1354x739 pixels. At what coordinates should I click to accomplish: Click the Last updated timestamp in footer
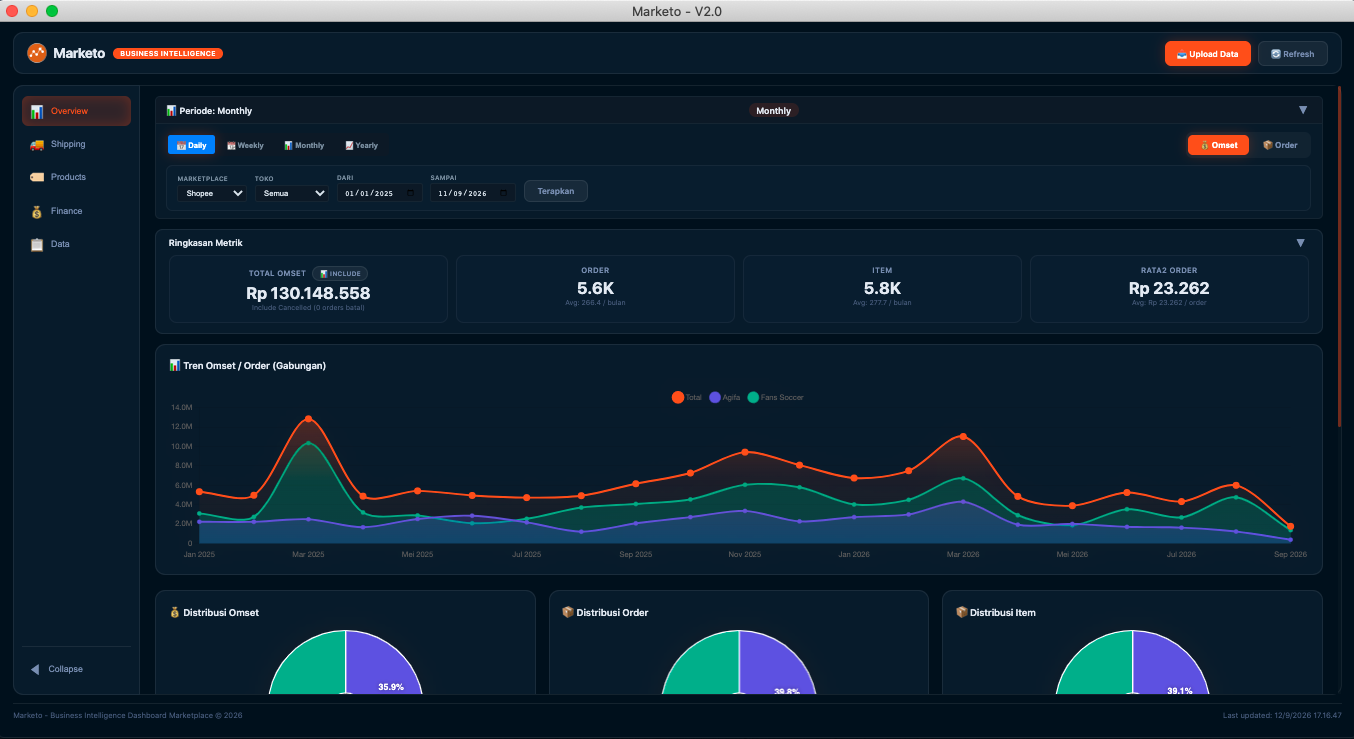click(x=1282, y=715)
